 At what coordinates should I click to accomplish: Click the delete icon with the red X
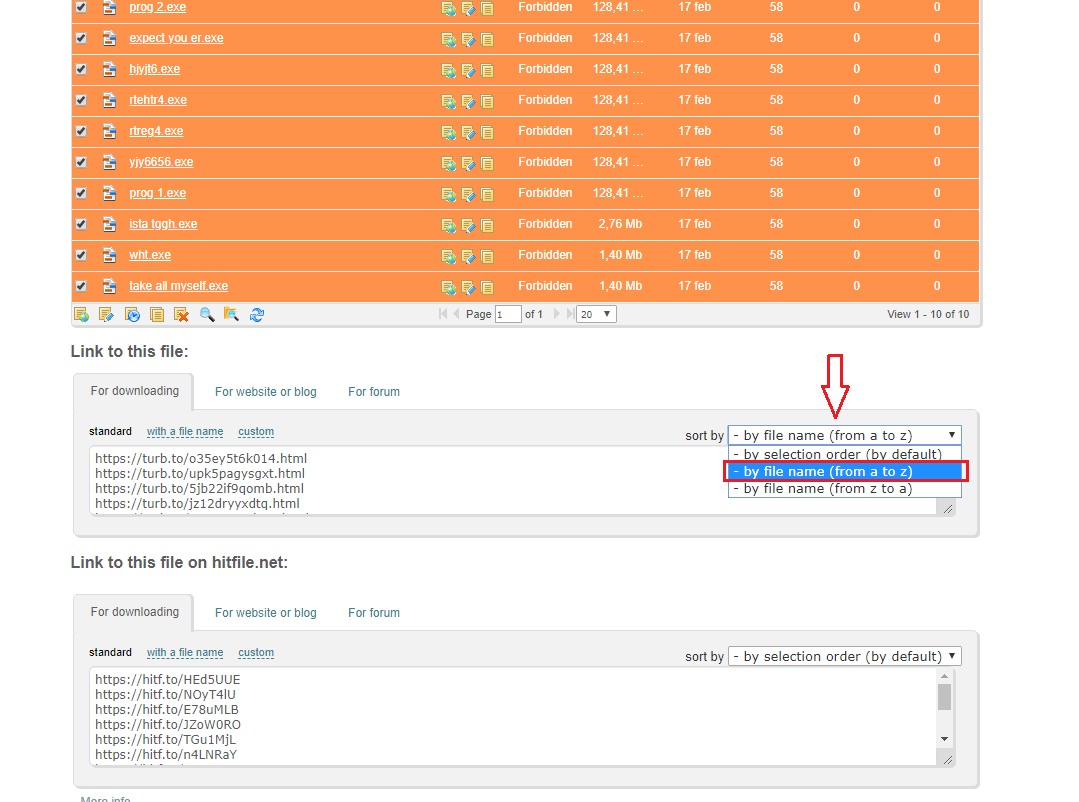(x=181, y=315)
